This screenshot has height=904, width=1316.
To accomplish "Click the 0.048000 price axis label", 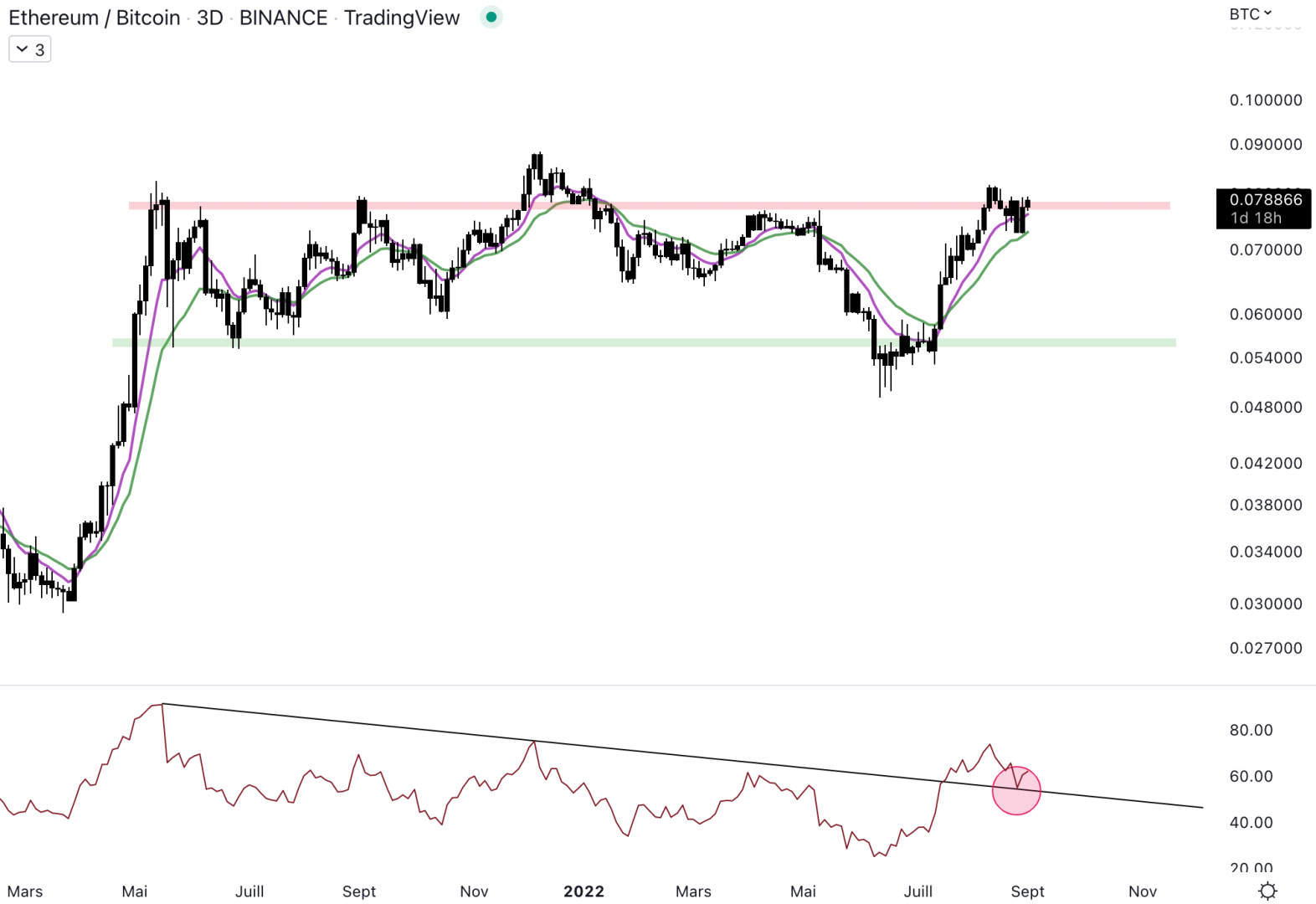I will point(1265,408).
